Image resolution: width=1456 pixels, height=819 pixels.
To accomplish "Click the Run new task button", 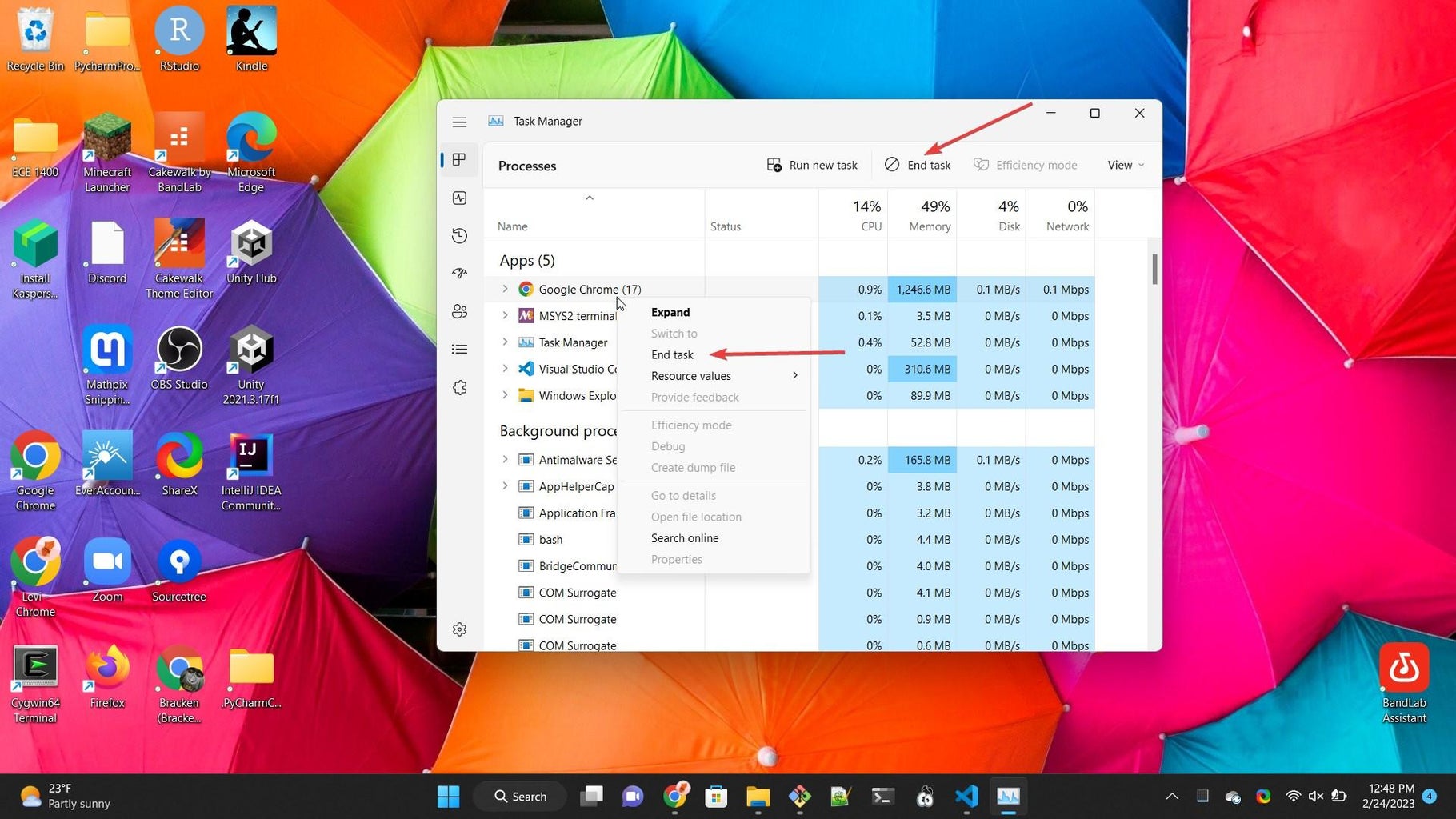I will coord(812,165).
